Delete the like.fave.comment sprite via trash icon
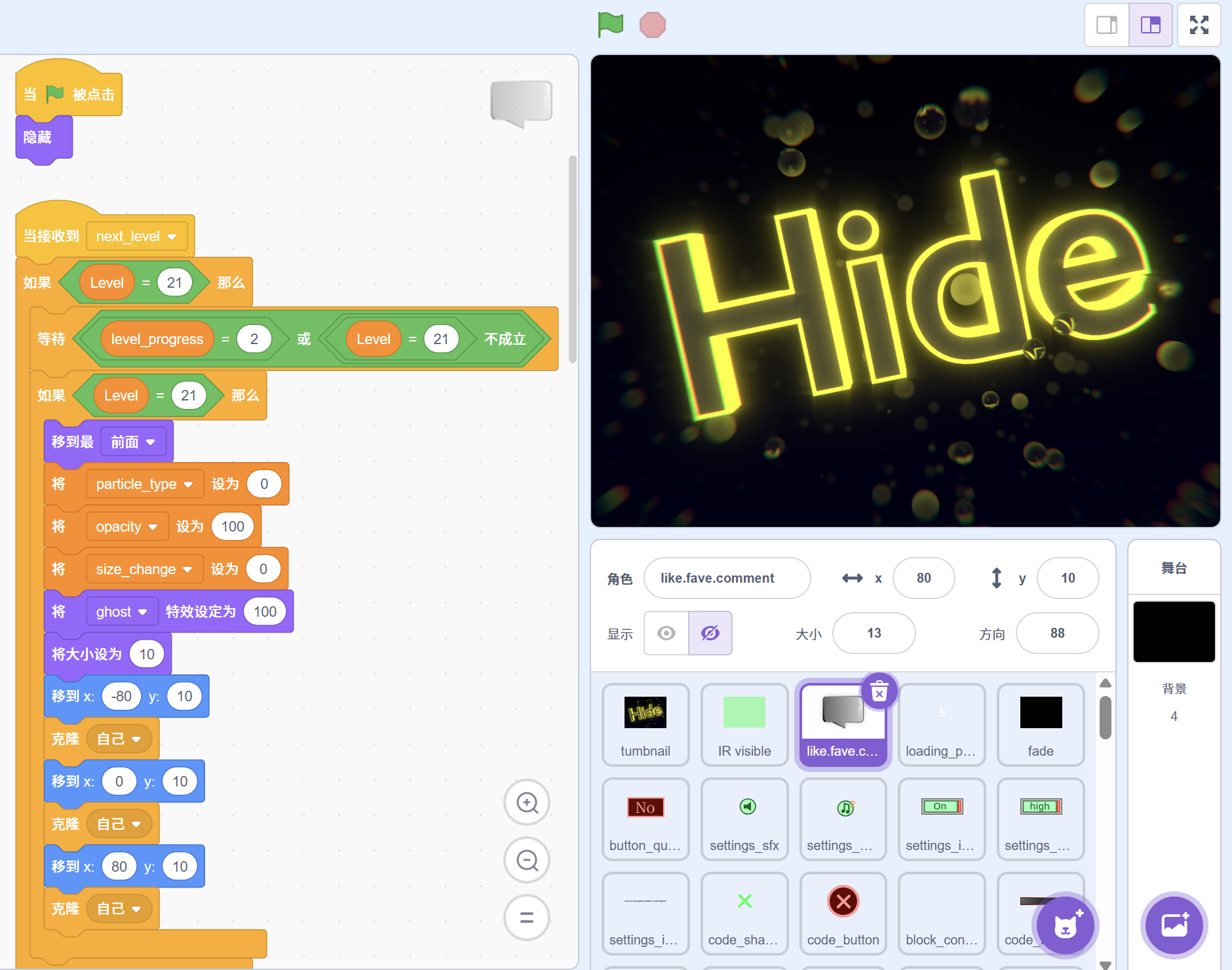1232x970 pixels. pos(879,691)
